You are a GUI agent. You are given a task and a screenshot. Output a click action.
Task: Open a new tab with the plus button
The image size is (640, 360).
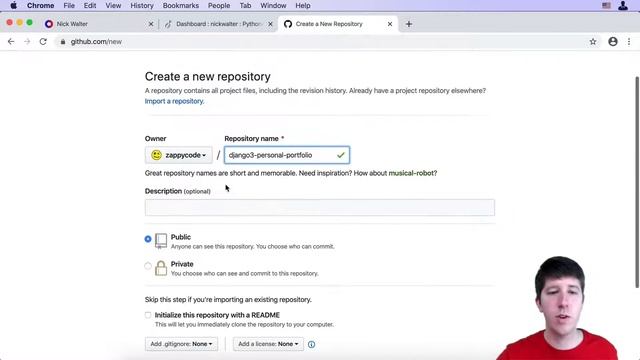409,24
